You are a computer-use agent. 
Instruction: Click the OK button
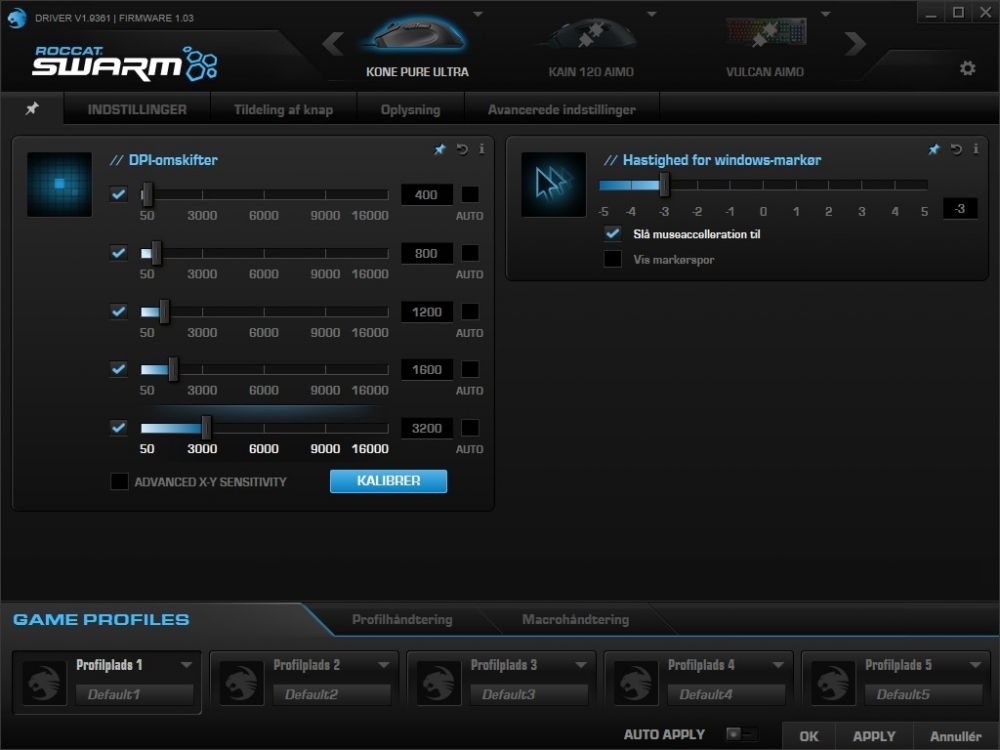(809, 736)
